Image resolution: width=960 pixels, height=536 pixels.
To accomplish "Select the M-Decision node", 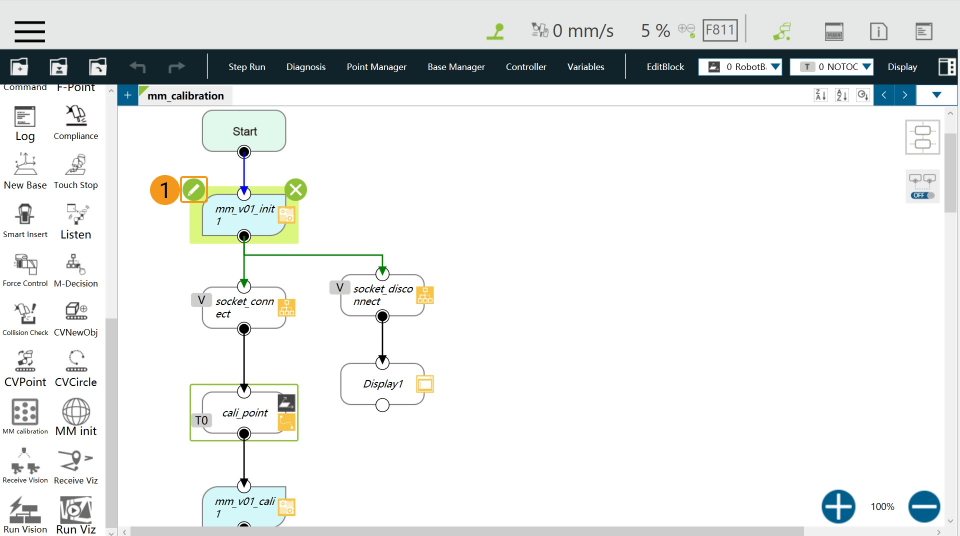I will click(76, 271).
